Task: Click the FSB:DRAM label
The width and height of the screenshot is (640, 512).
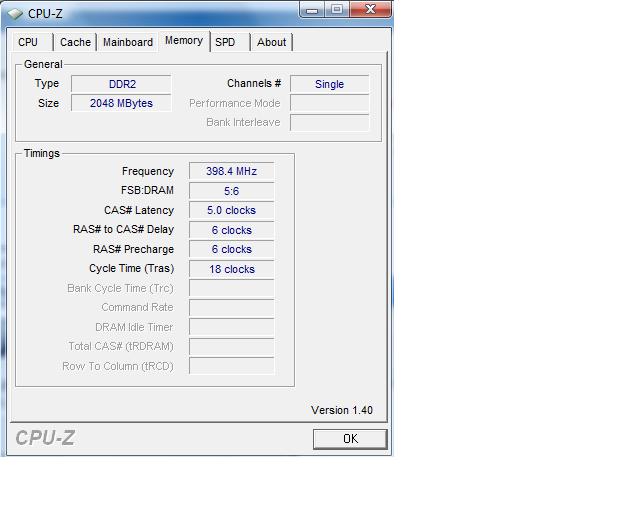Action: 147,190
